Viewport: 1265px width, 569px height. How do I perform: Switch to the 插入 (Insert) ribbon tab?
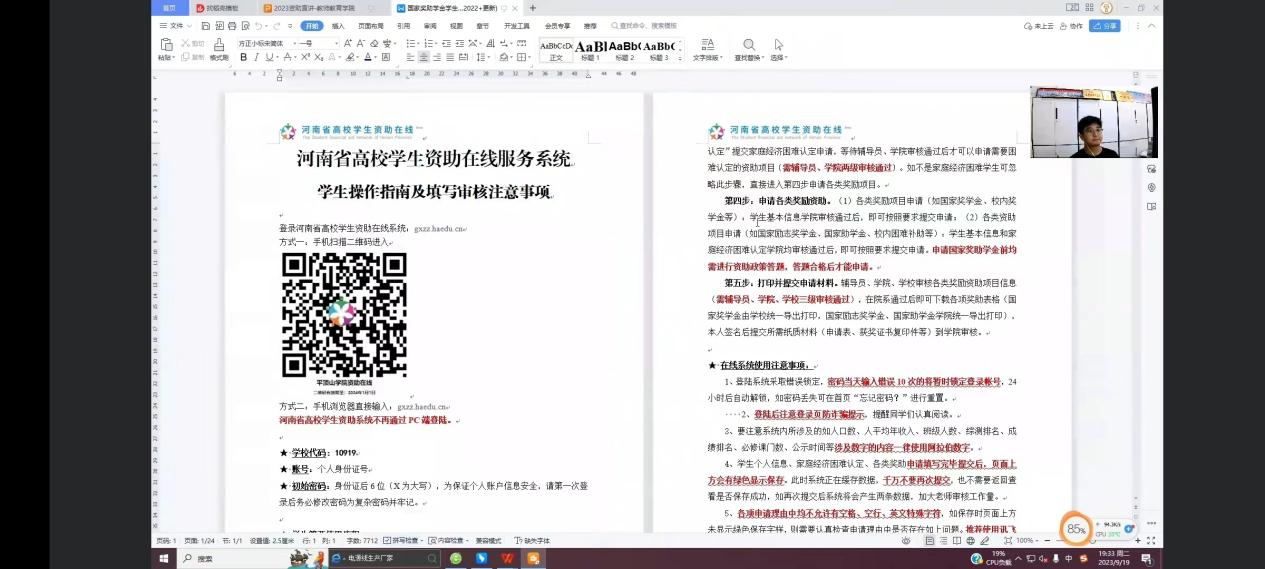pyautogui.click(x=338, y=25)
